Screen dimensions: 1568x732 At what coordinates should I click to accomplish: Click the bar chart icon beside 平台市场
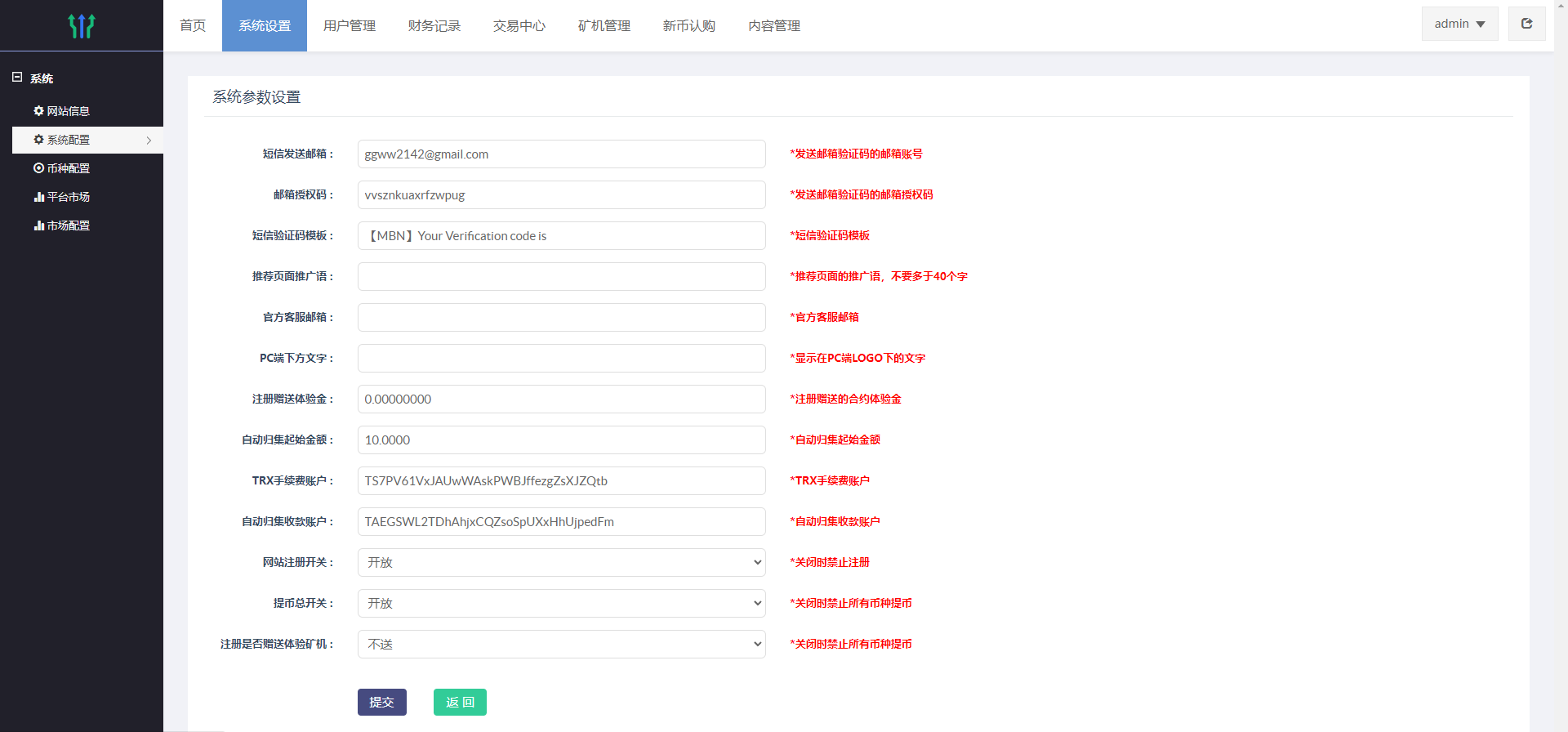click(38, 197)
